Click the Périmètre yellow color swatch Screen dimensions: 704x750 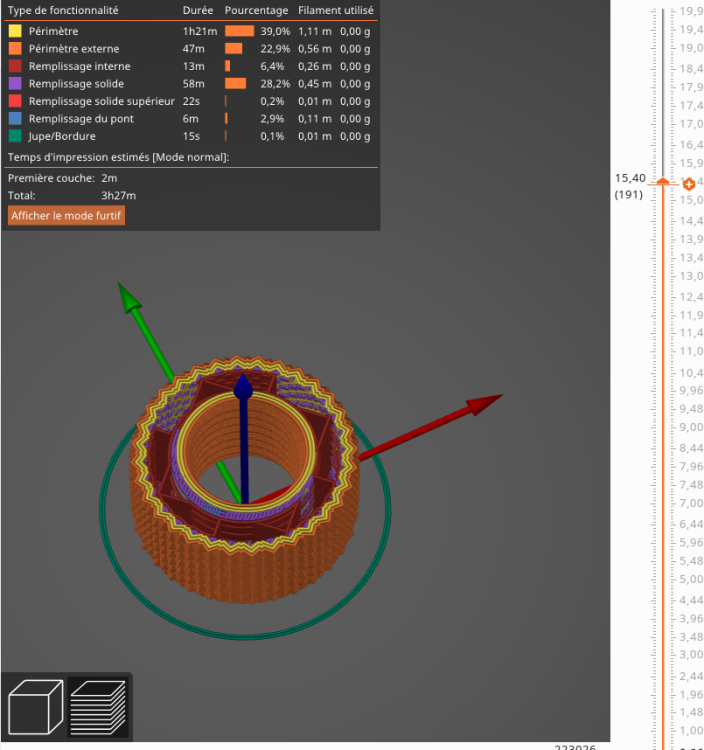(x=15, y=31)
